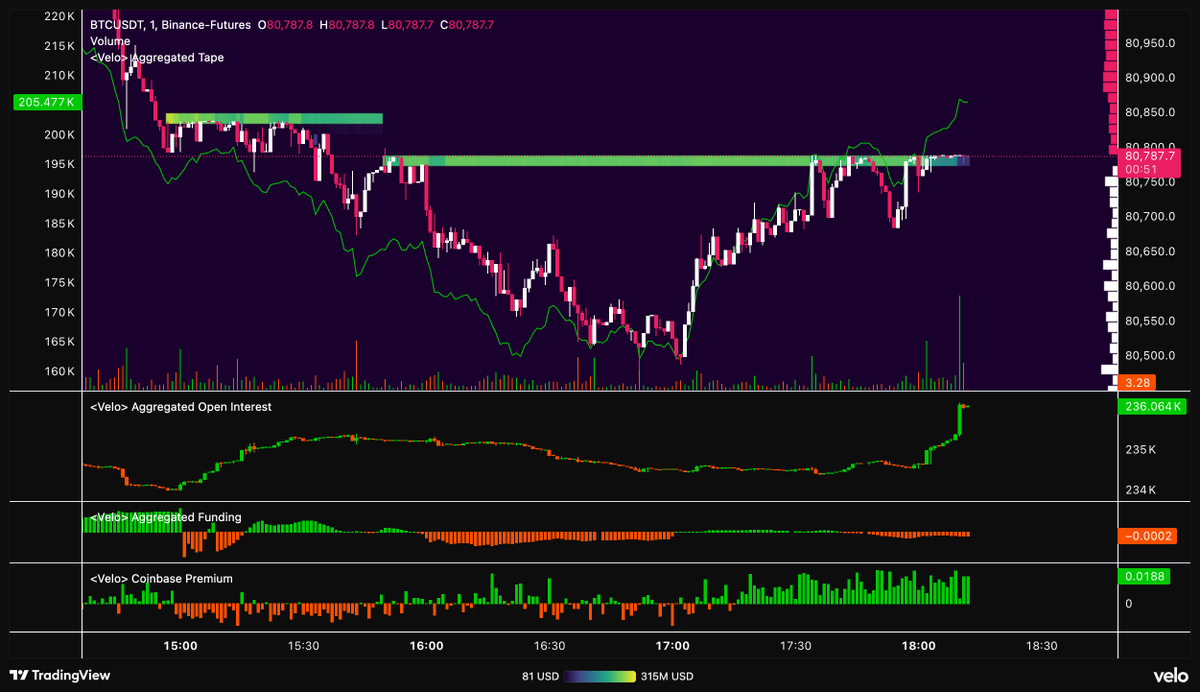Click the 236.064K open interest badge
The image size is (1200, 692).
pyautogui.click(x=1150, y=406)
